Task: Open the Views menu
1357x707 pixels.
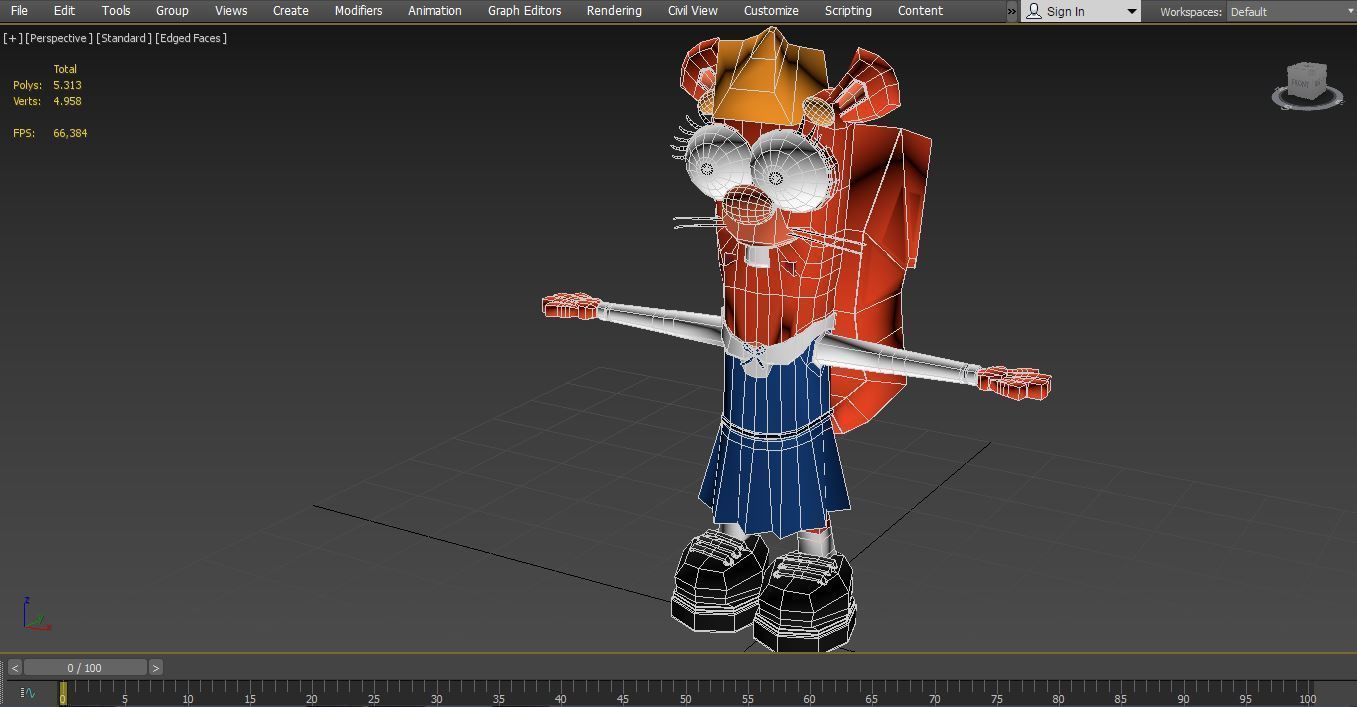Action: [231, 11]
